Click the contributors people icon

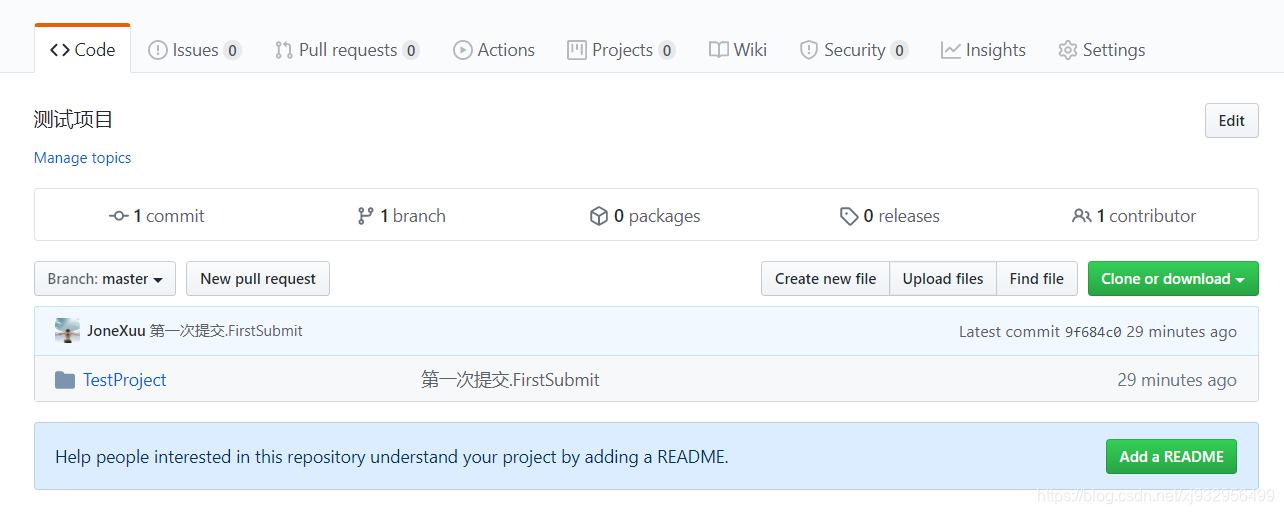(x=1082, y=216)
